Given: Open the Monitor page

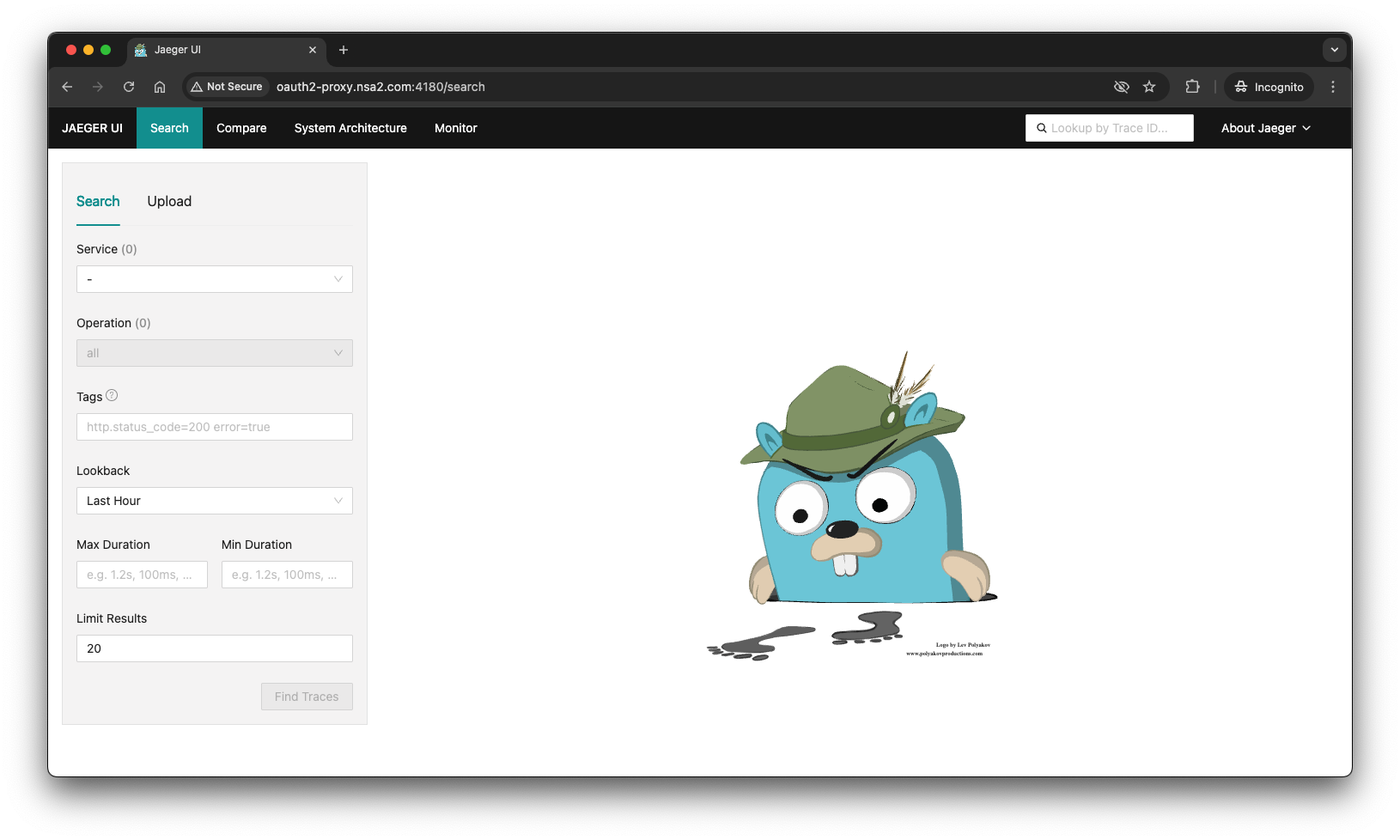Looking at the screenshot, I should (x=456, y=128).
